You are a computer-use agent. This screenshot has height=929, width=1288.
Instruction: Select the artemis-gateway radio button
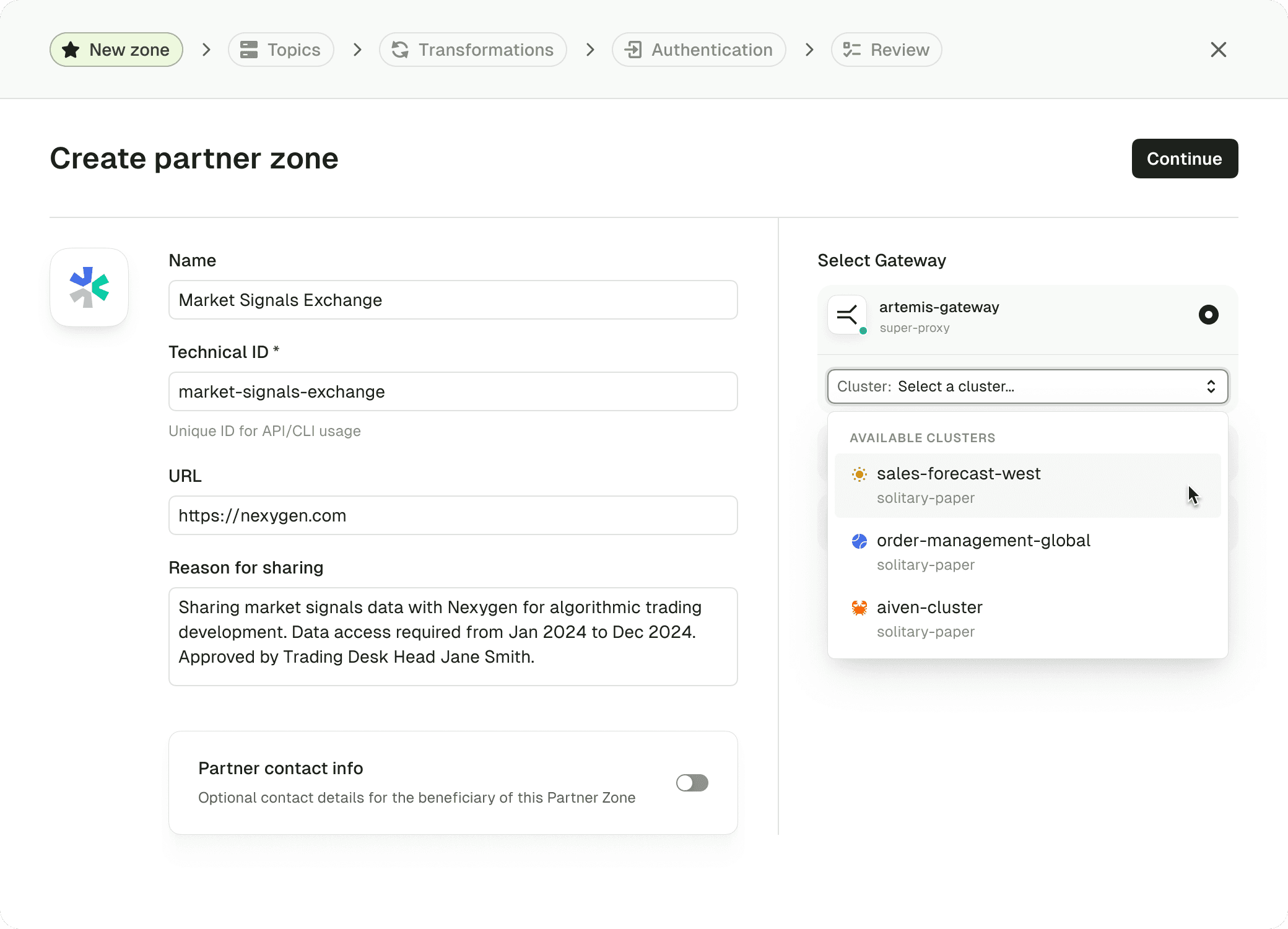1208,315
